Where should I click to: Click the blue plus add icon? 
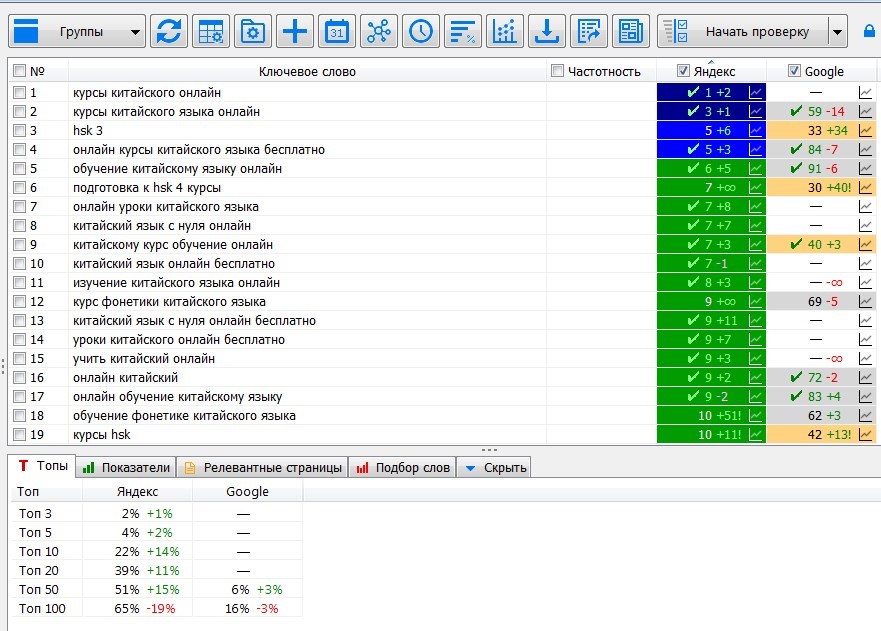[x=295, y=31]
